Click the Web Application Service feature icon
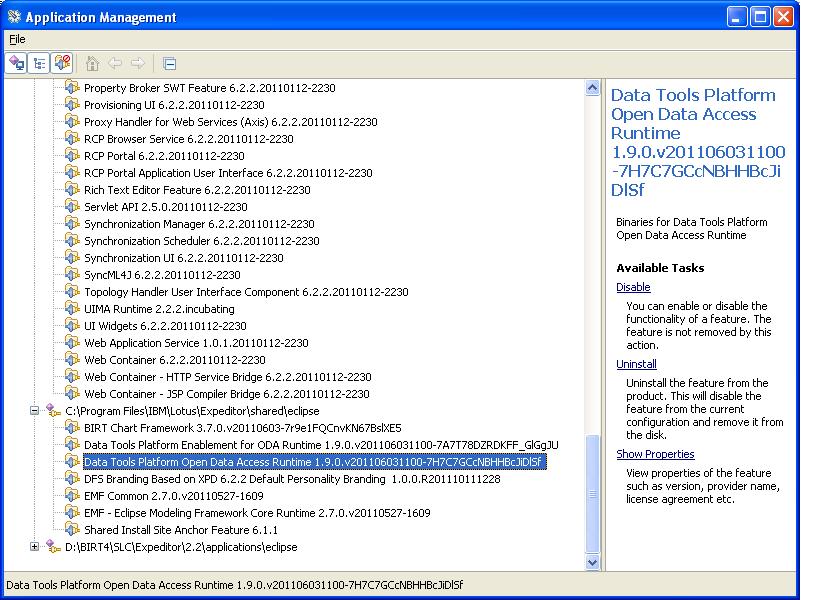Viewport: 840px width, 600px height. click(x=72, y=343)
